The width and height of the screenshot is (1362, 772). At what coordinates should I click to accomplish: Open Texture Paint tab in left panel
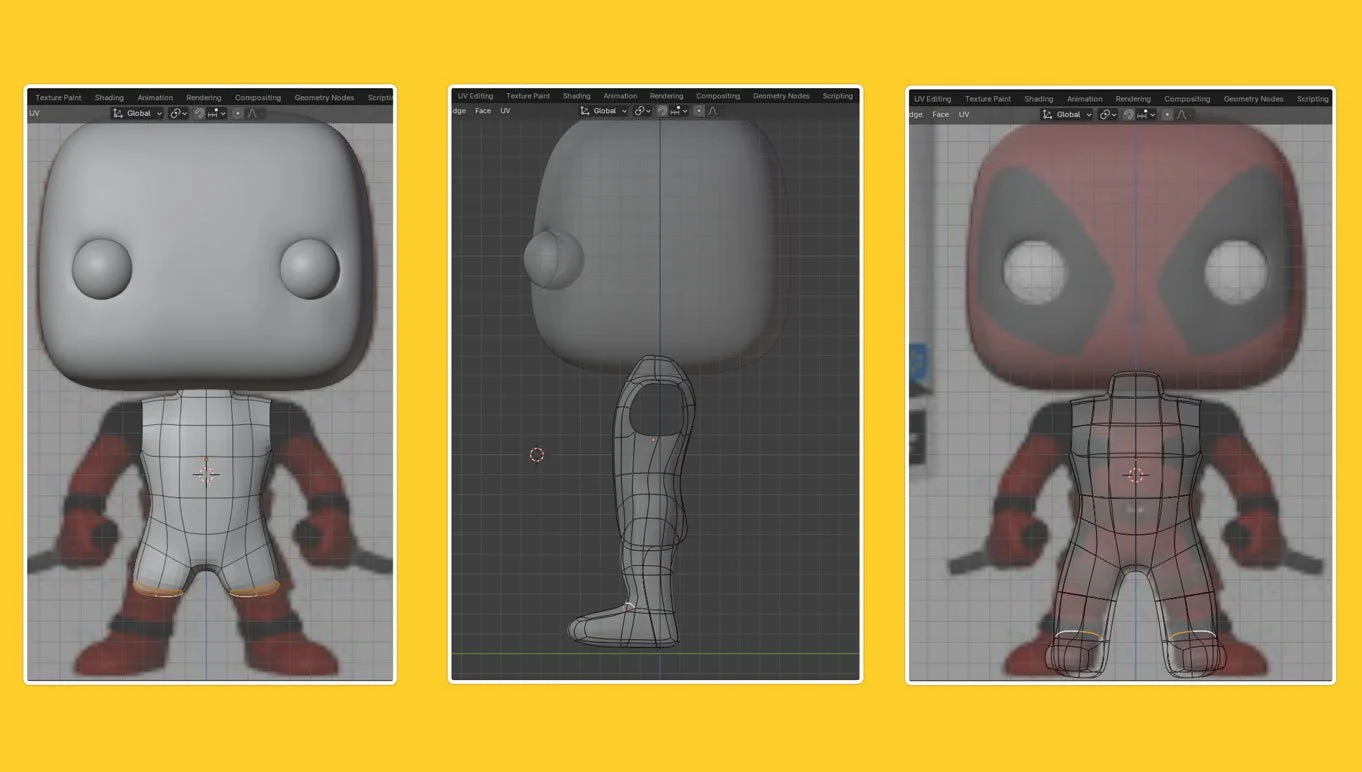[x=58, y=98]
